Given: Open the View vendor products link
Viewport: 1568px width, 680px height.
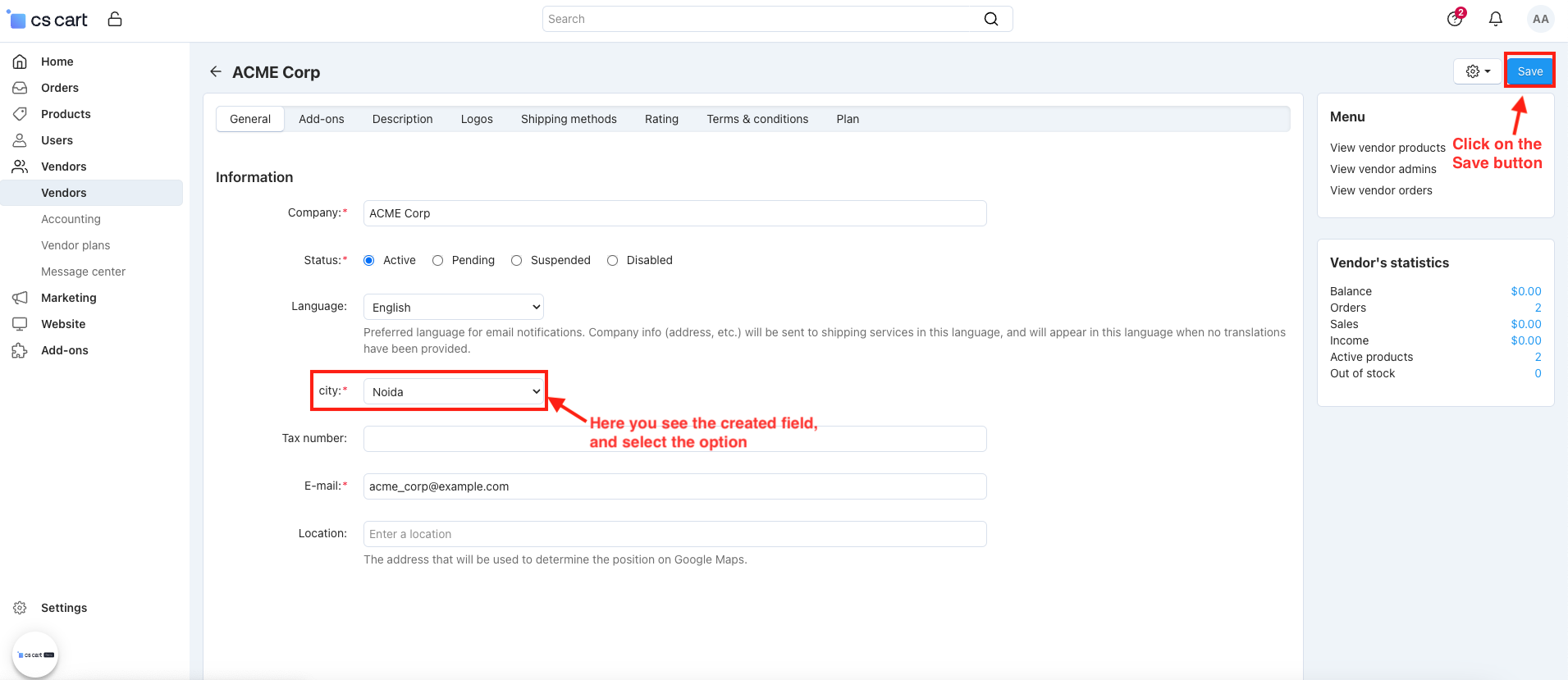Looking at the screenshot, I should click(x=1387, y=148).
